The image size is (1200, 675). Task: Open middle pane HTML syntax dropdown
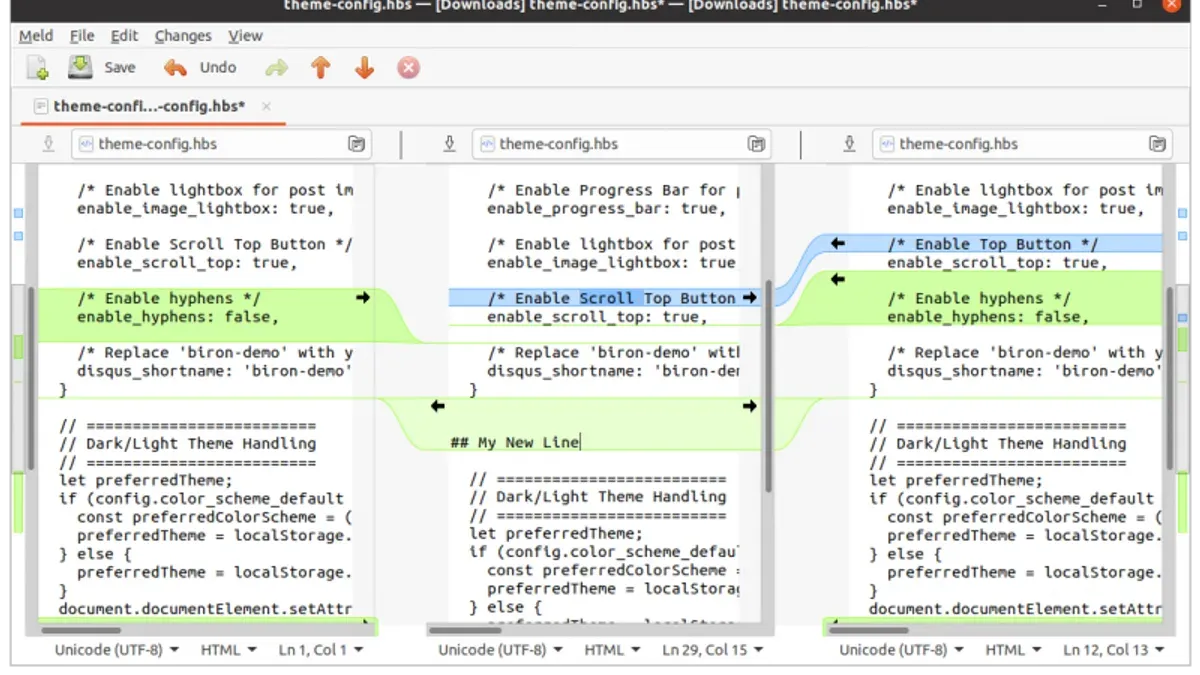[x=612, y=650]
